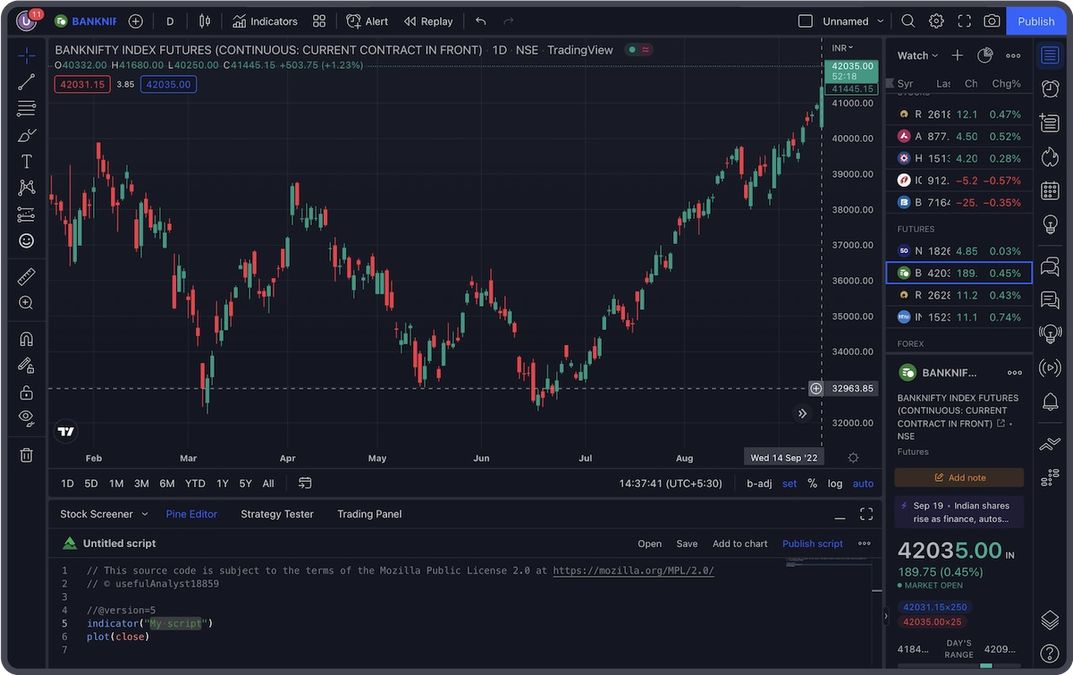Open the Alerts panel in the sidebar
This screenshot has height=675, width=1073.
click(x=1049, y=88)
